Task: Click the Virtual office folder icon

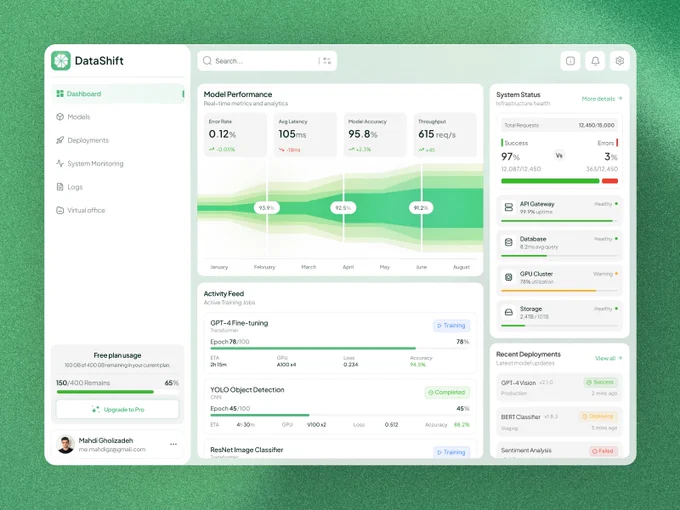Action: coord(60,210)
